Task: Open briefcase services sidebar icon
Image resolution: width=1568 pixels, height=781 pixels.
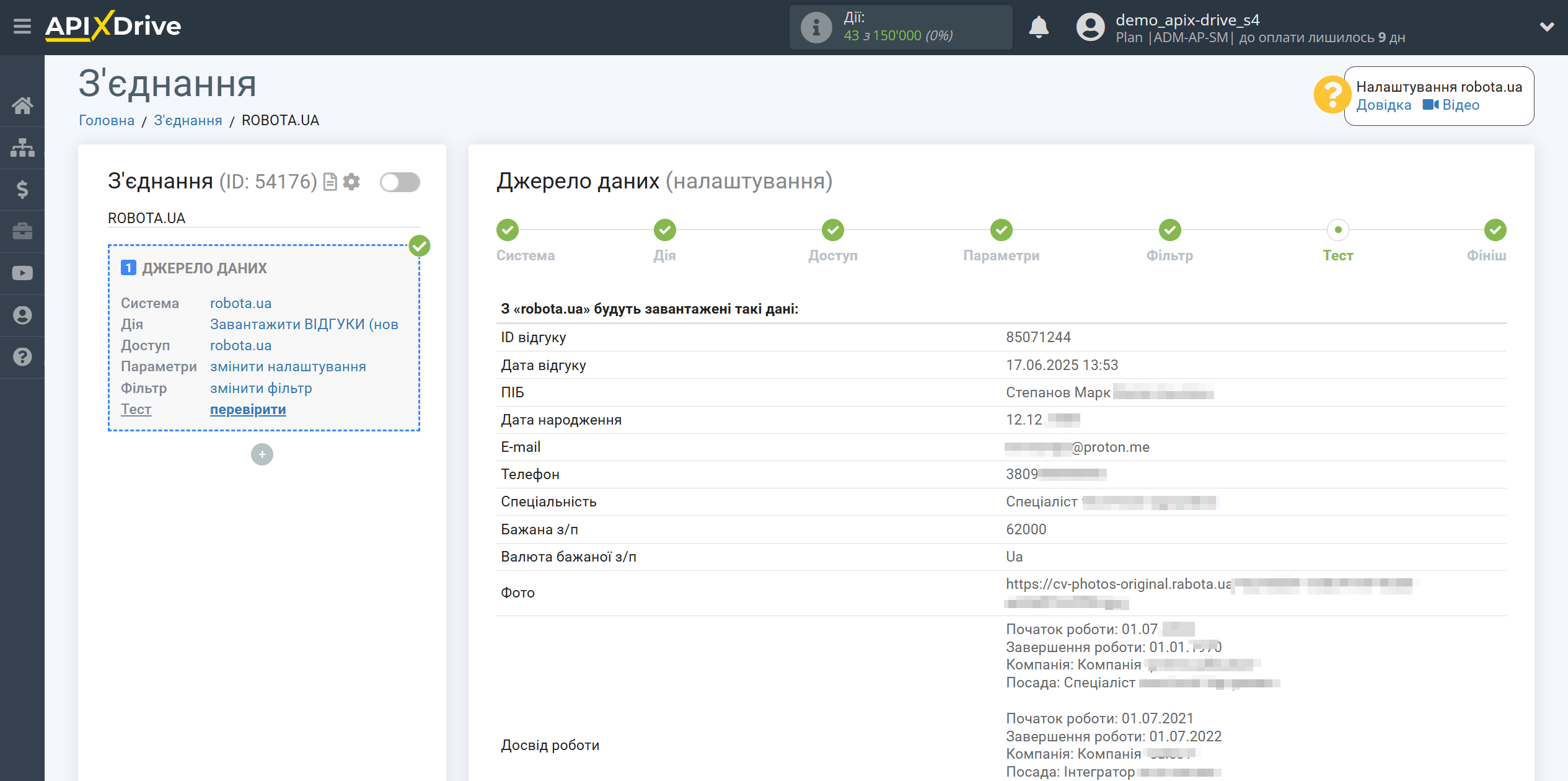Action: [22, 231]
